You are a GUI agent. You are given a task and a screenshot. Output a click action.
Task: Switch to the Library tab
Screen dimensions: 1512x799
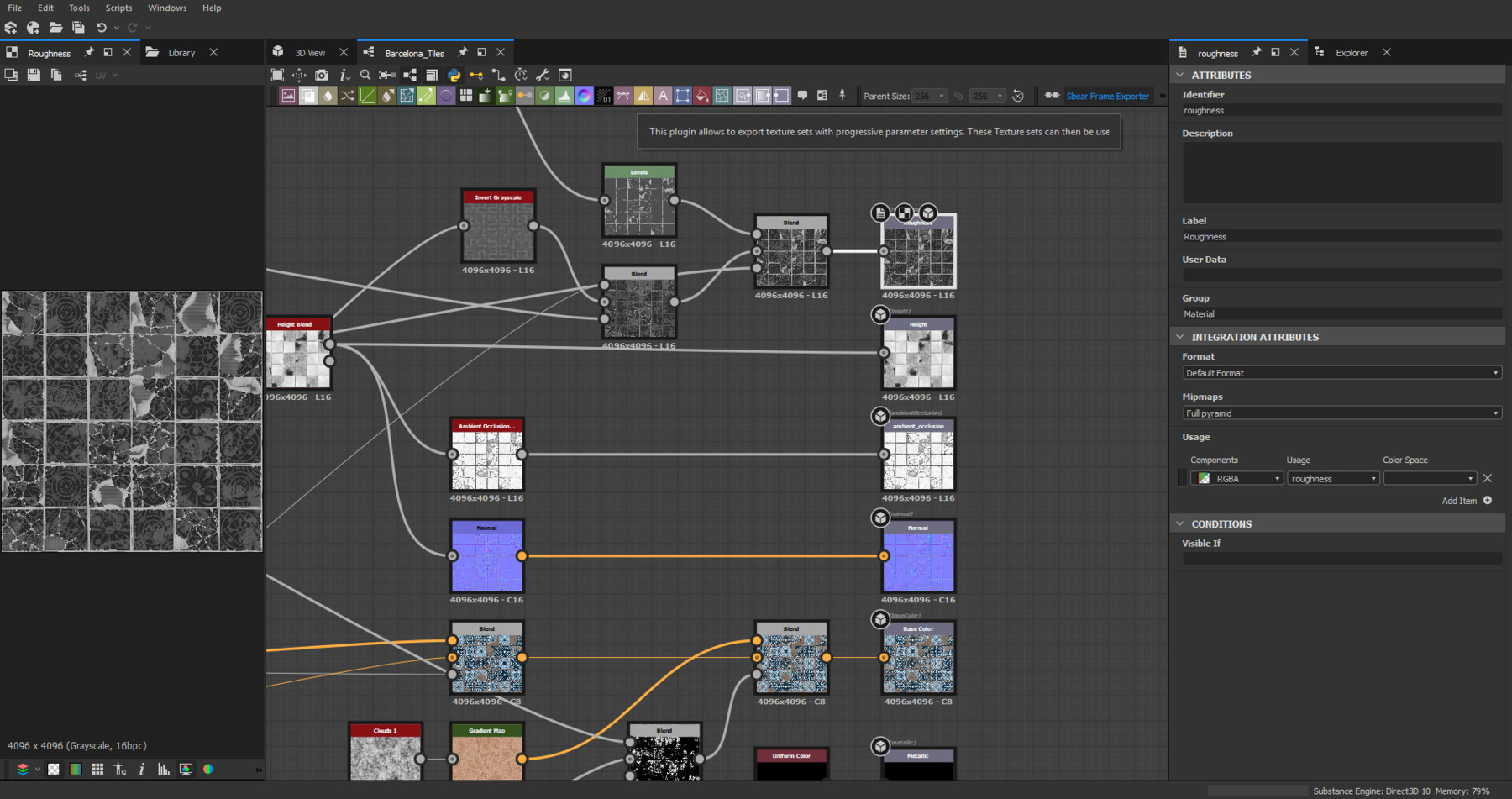[x=181, y=53]
